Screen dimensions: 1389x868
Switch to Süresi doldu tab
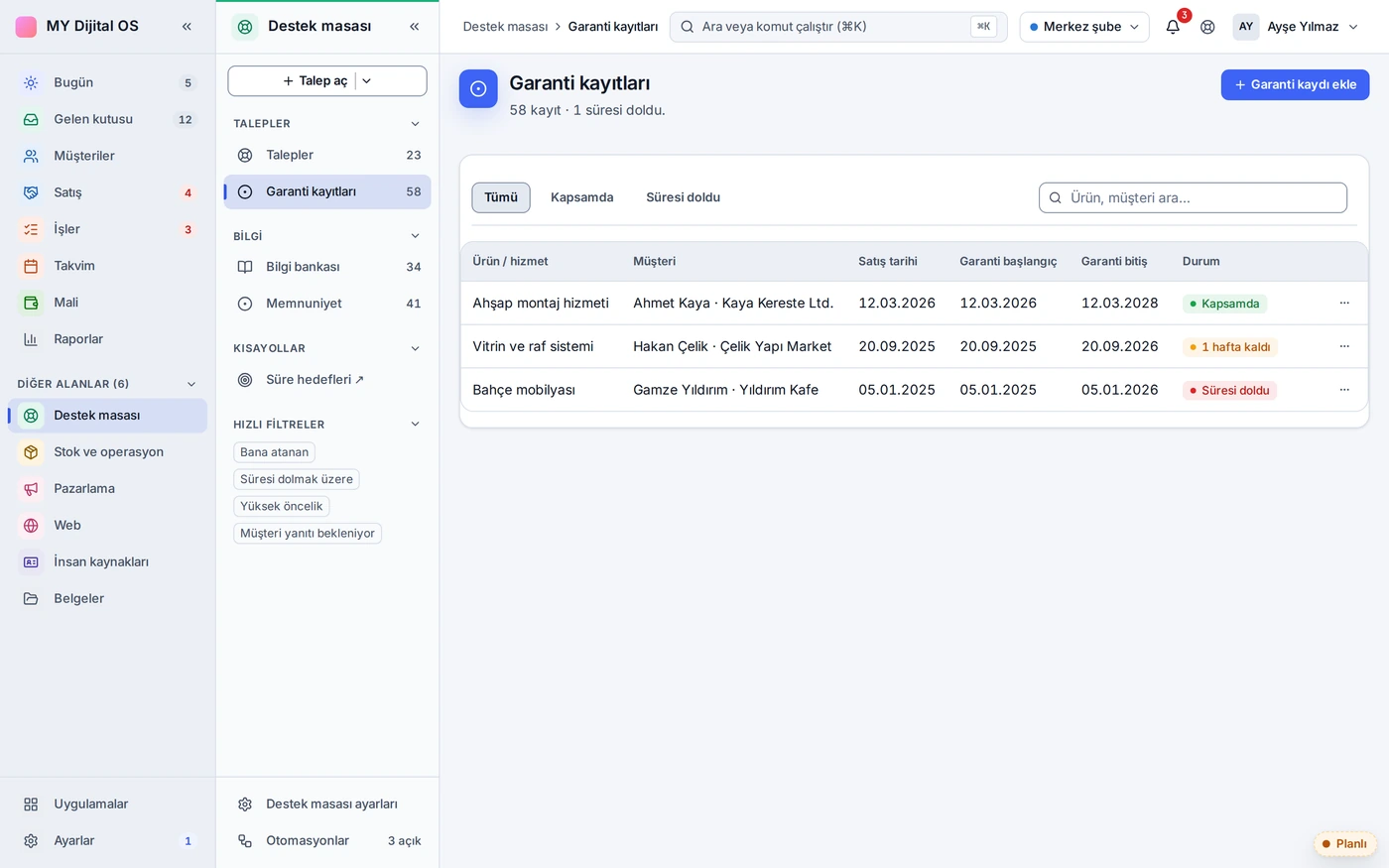pos(684,197)
